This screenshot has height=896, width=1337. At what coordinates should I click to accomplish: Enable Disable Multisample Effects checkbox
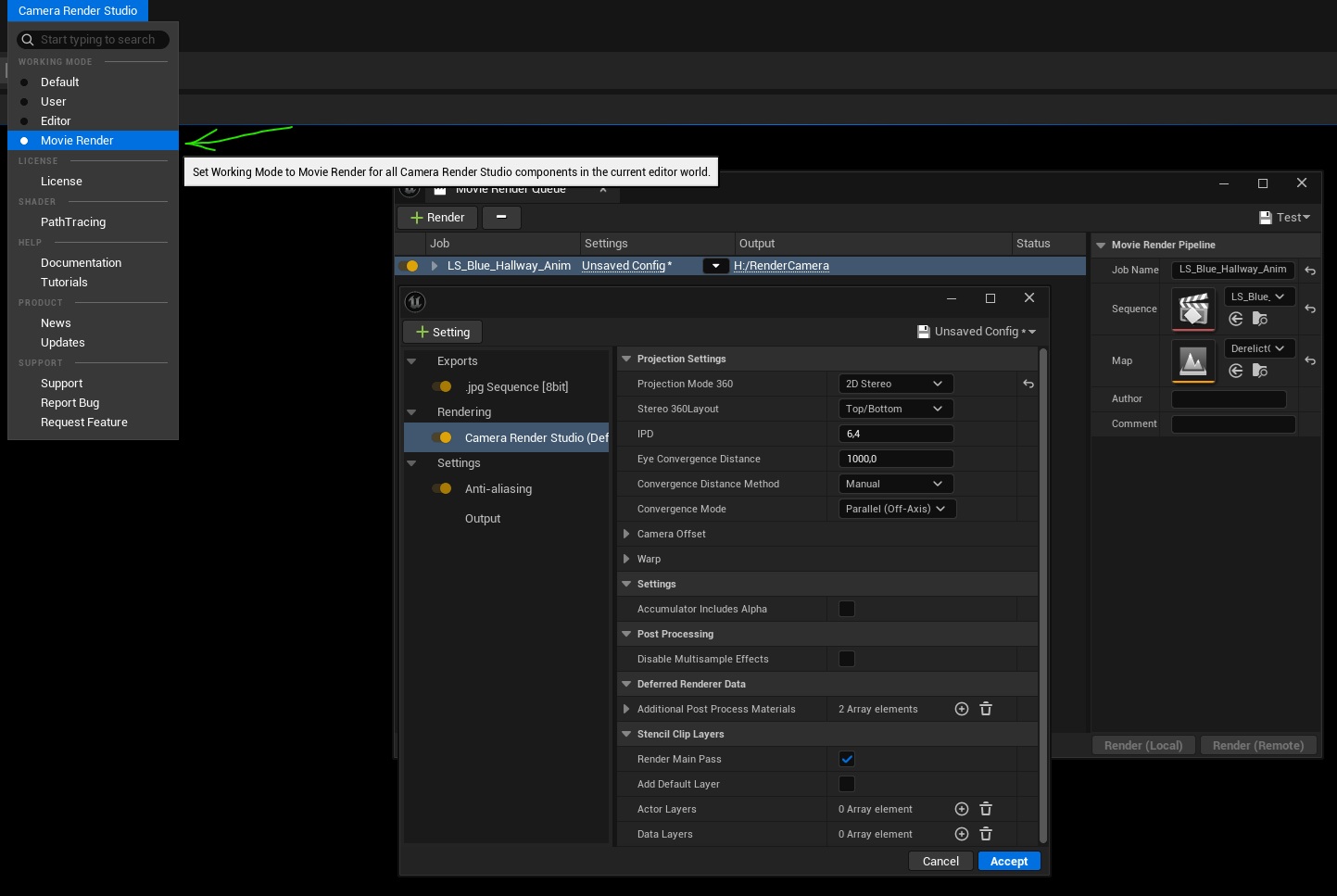(847, 659)
